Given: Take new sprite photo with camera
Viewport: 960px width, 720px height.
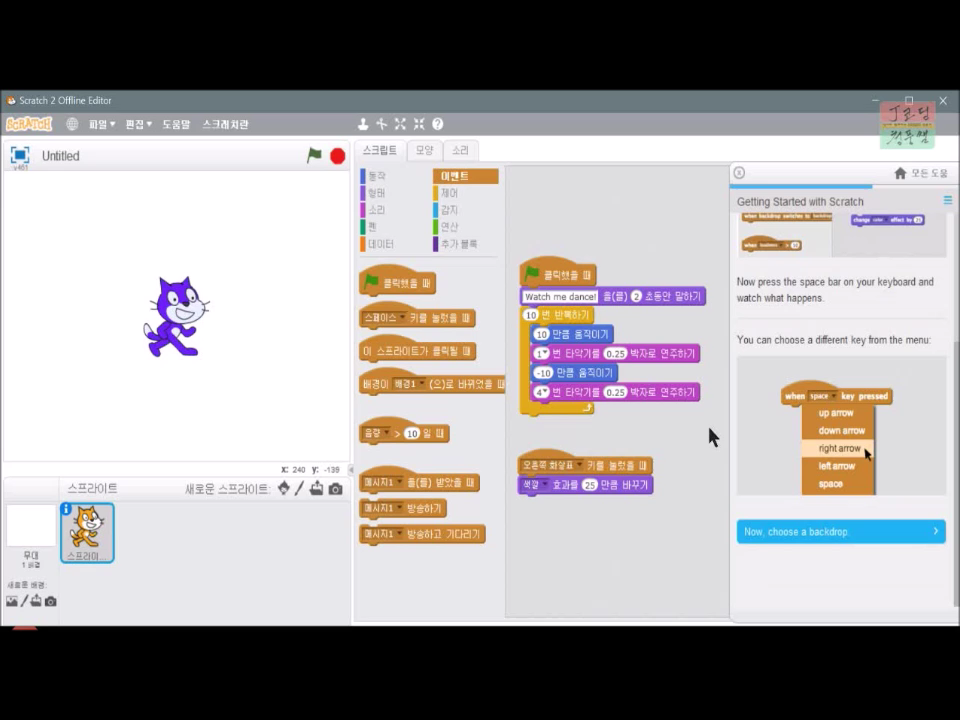Looking at the screenshot, I should pos(336,489).
